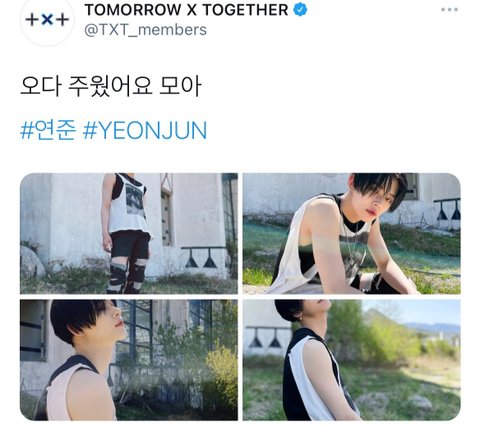Click the blue verified badge
Image resolution: width=480 pixels, height=436 pixels.
click(300, 10)
